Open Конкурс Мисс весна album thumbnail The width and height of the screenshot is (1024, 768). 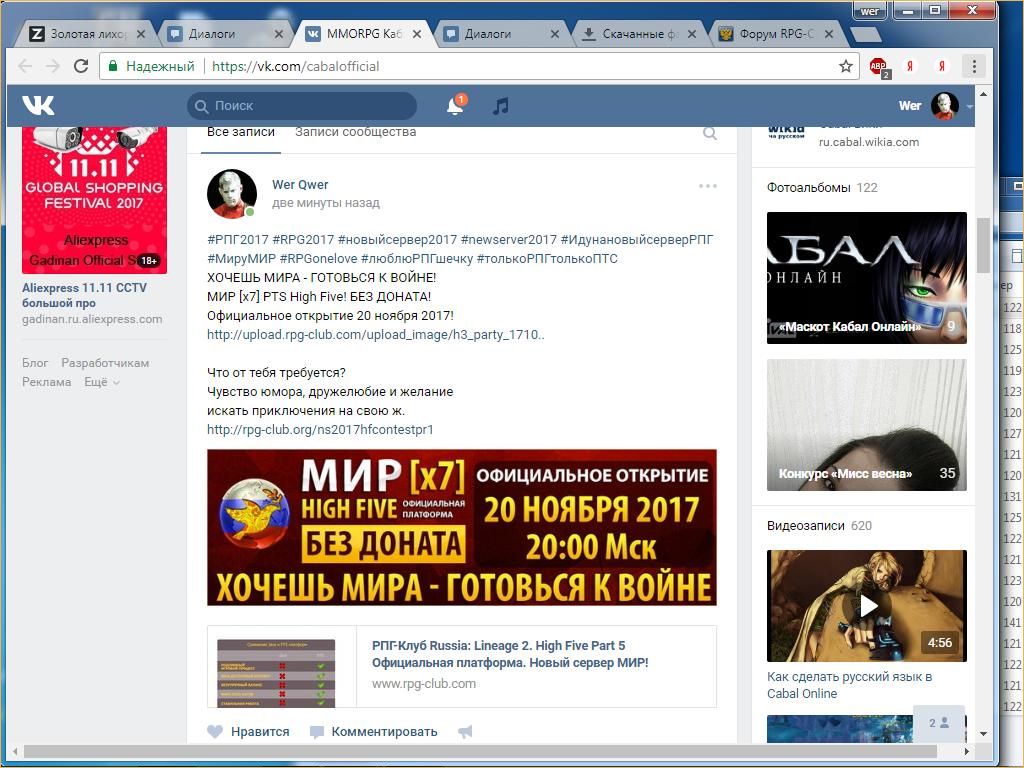coord(867,425)
